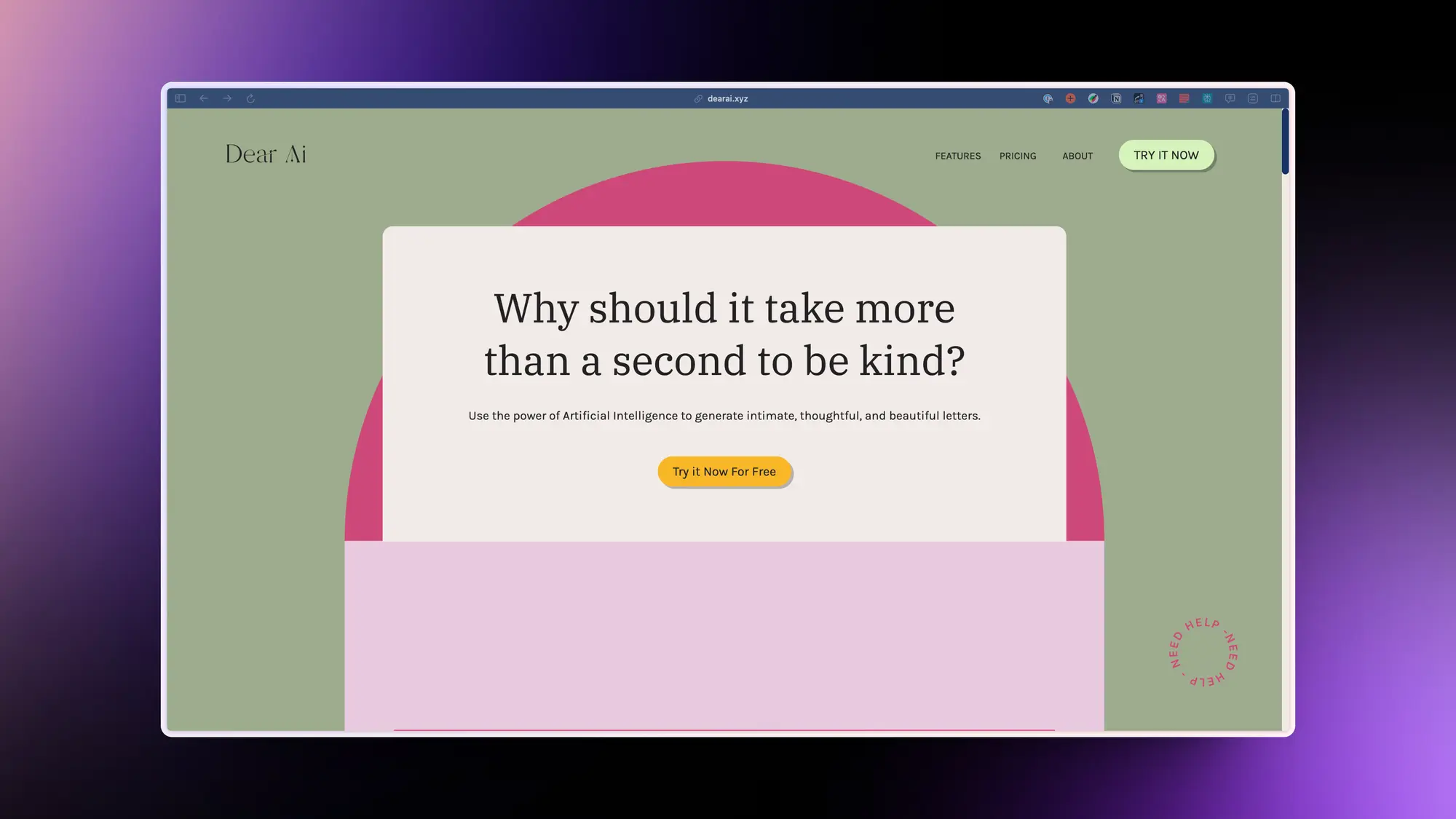Open the speech bubble comment icon
The image size is (1456, 819).
coord(1230,98)
